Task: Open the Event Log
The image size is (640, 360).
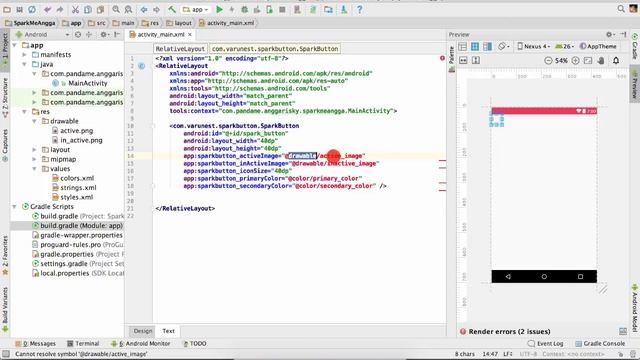Action: click(x=545, y=344)
